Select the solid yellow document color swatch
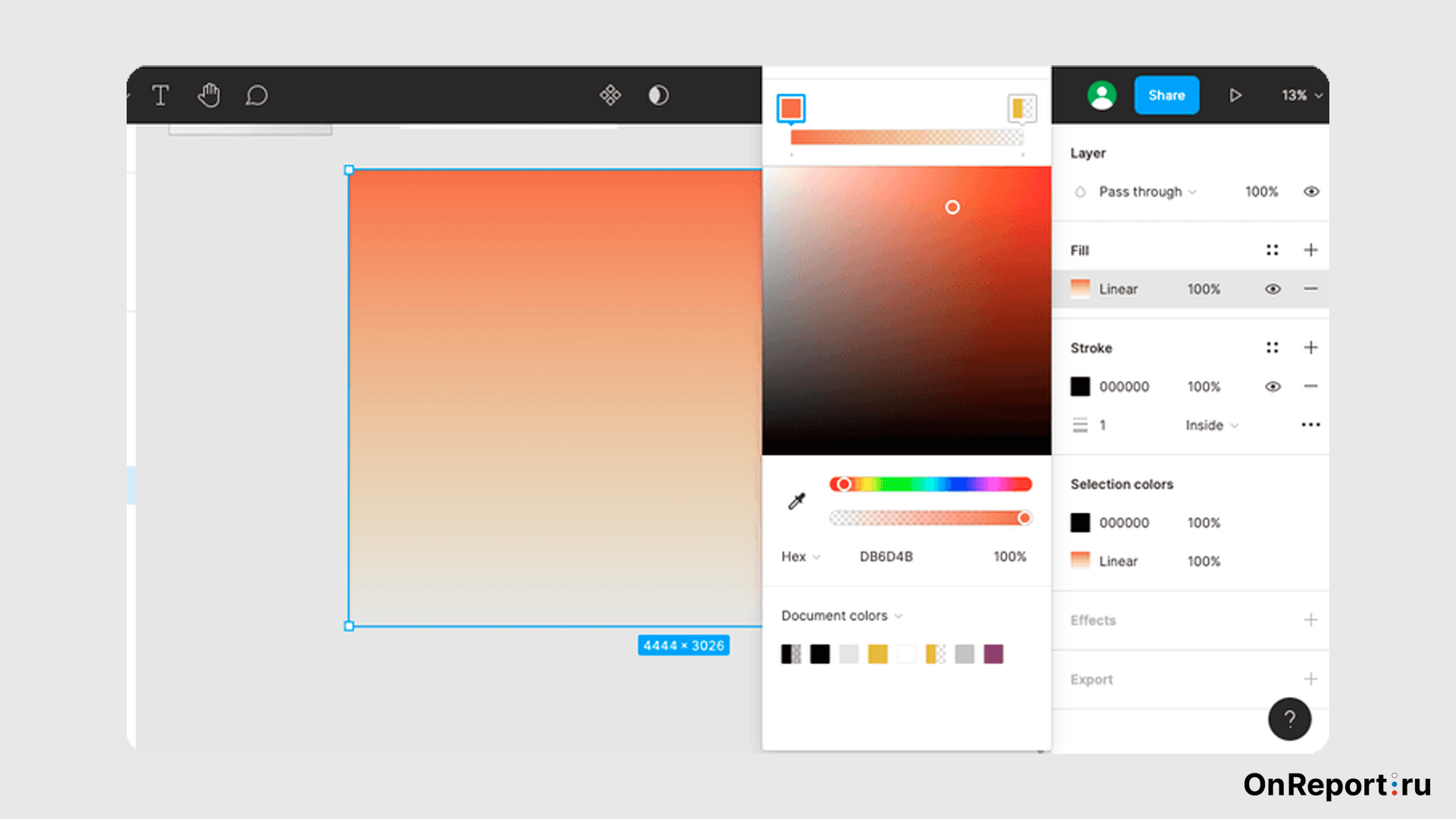This screenshot has height=819, width=1456. click(877, 654)
